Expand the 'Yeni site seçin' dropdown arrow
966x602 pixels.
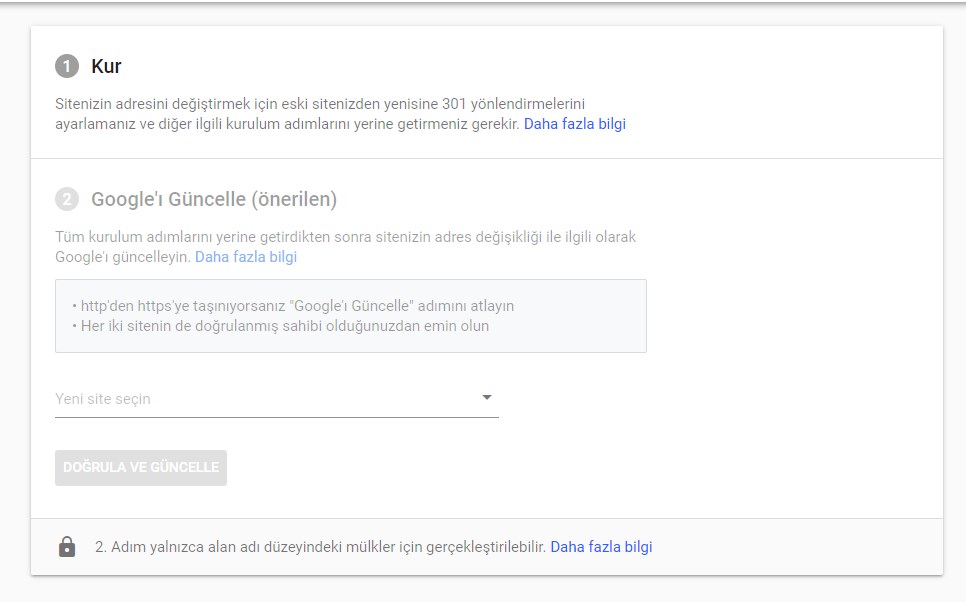pyautogui.click(x=487, y=397)
